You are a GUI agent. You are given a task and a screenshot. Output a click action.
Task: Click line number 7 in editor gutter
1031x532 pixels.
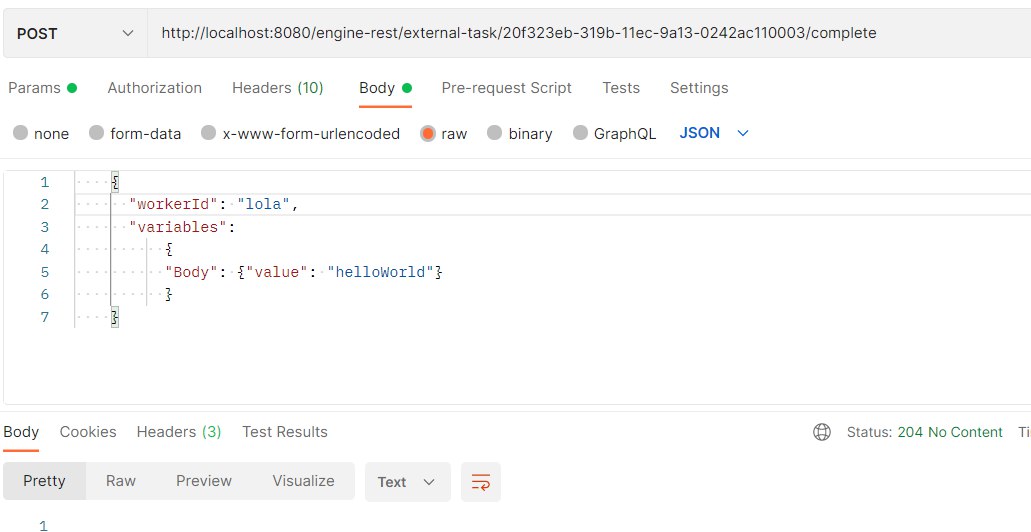[x=44, y=317]
